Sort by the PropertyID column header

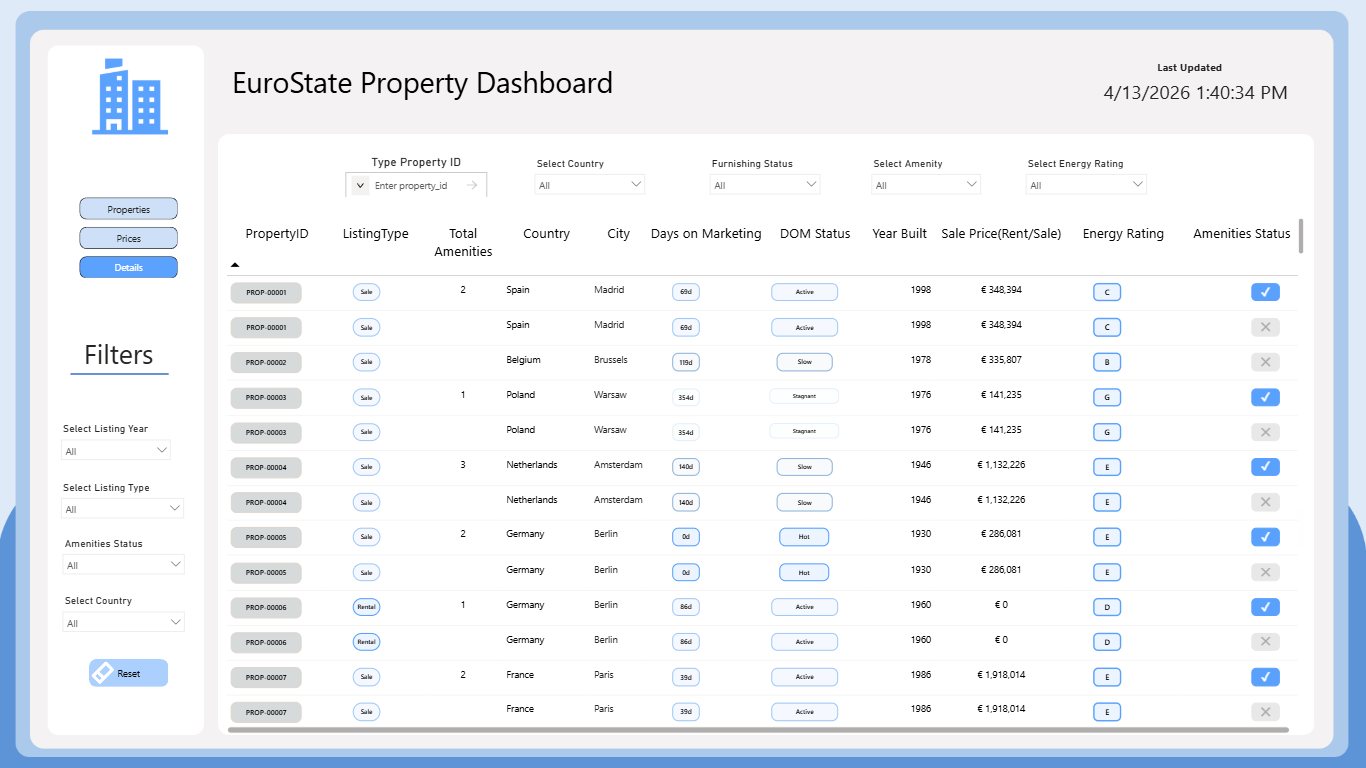[277, 234]
